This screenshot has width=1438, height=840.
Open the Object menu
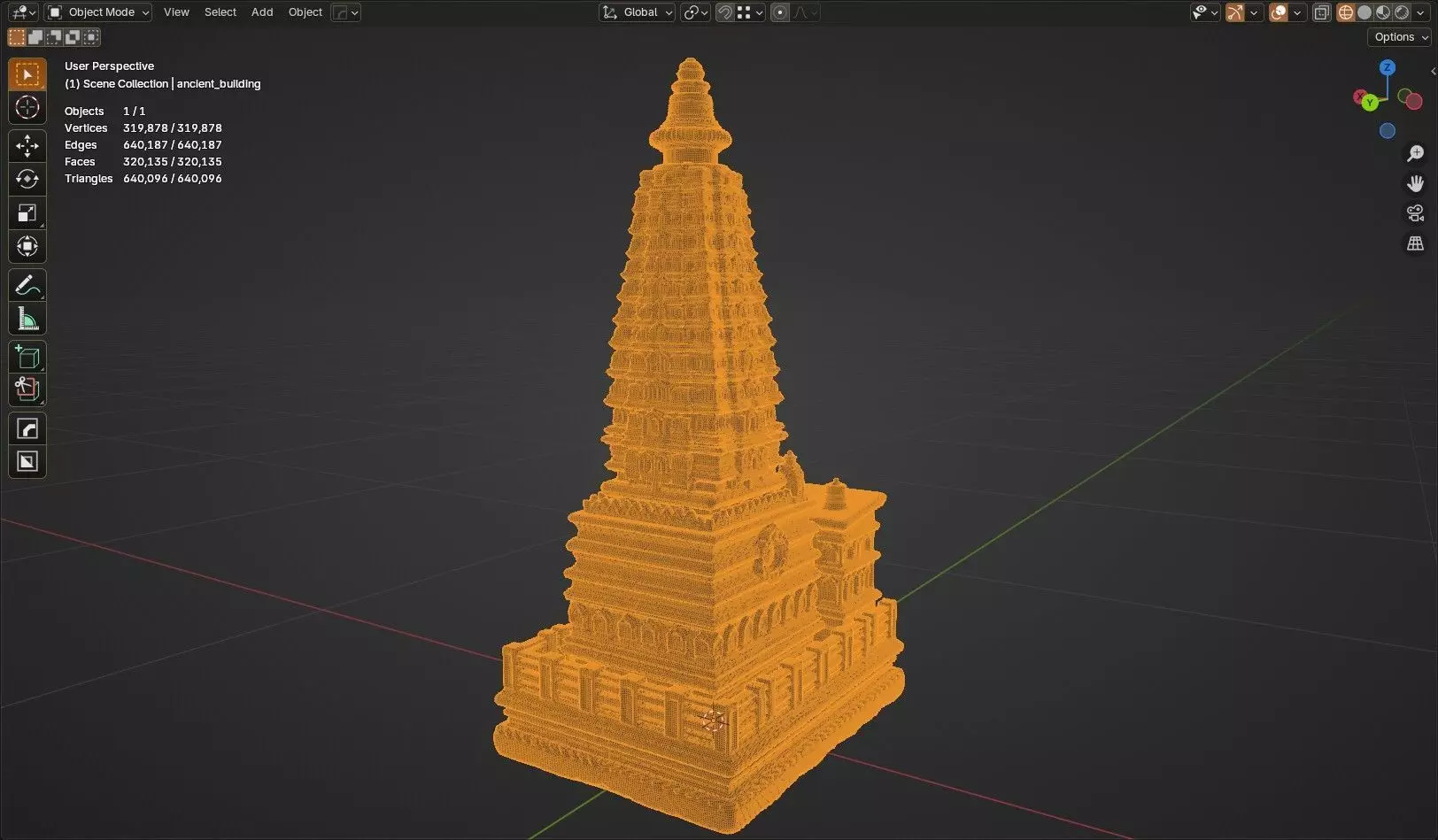[x=305, y=12]
